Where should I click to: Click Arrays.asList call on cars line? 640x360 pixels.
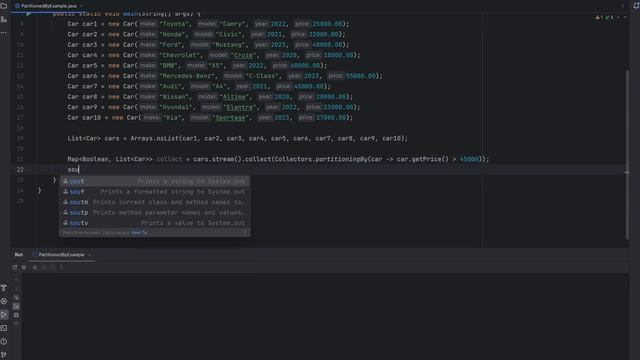click(x=155, y=138)
